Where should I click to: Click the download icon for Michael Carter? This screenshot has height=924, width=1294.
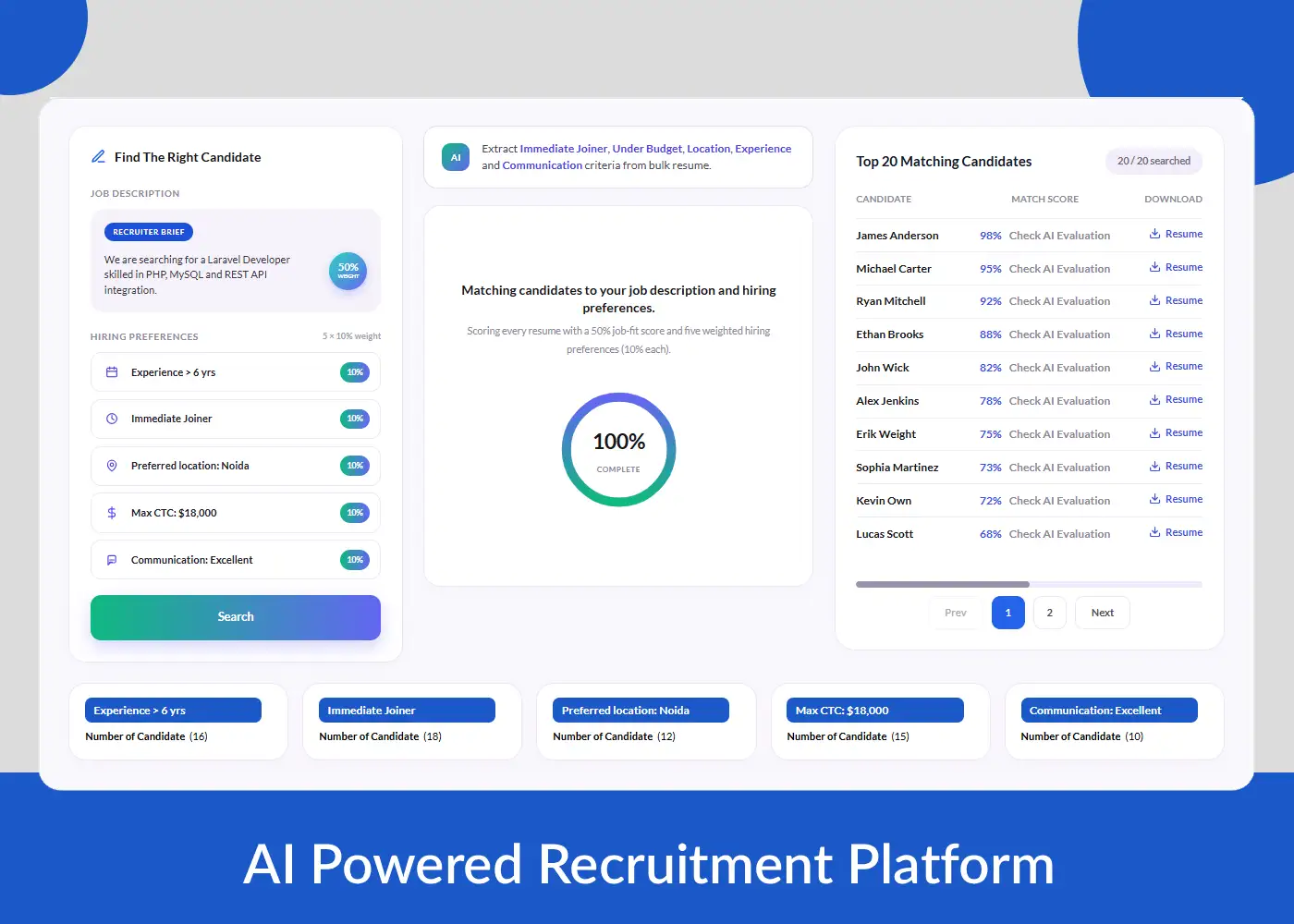[1154, 267]
